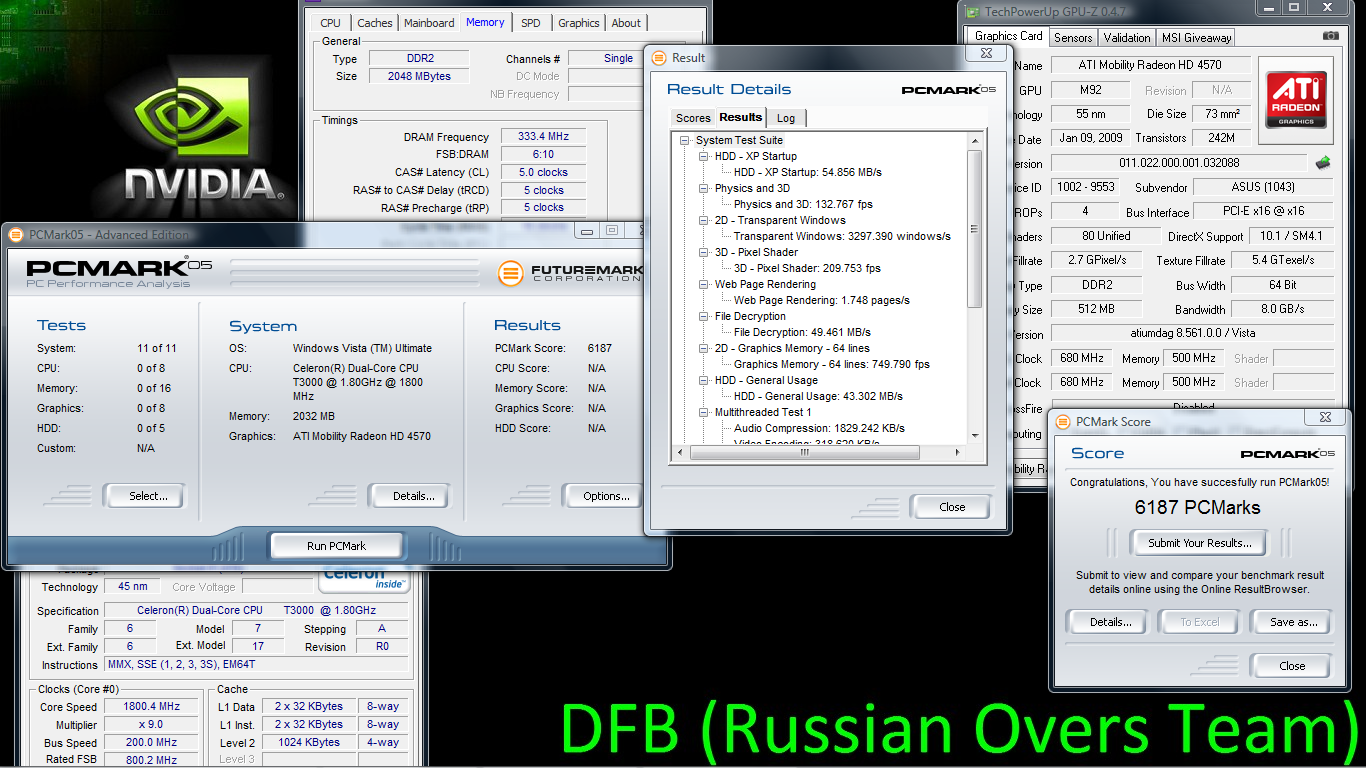
Task: Close the Result Details dialog via Close button
Action: (952, 507)
